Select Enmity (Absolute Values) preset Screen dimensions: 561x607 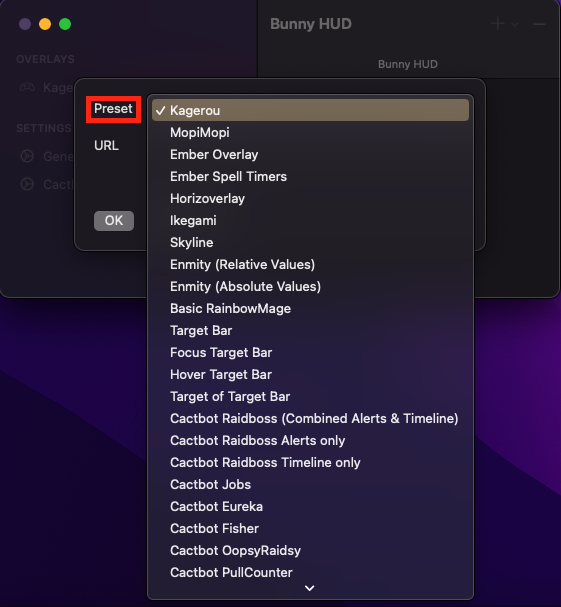point(310,286)
